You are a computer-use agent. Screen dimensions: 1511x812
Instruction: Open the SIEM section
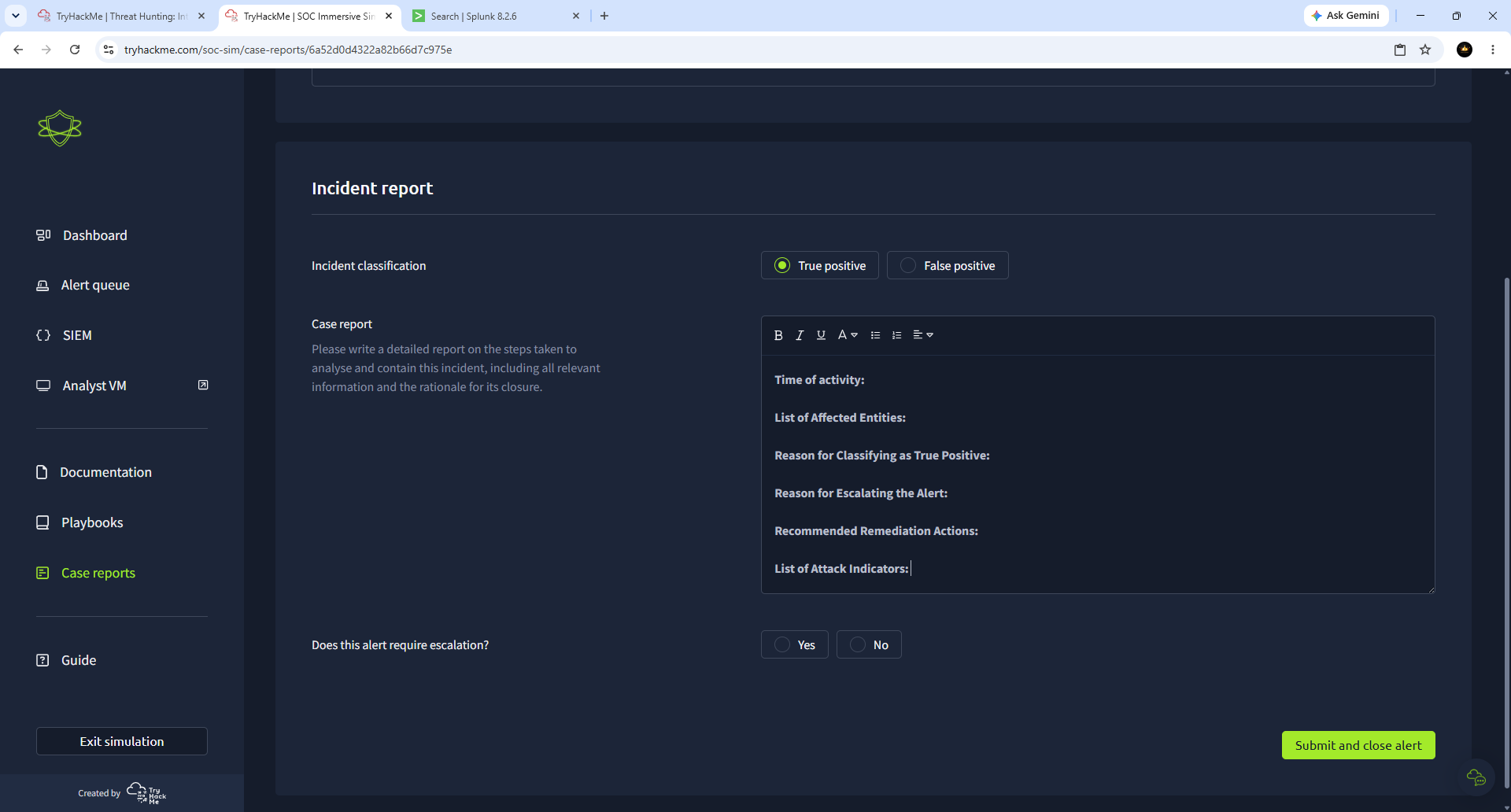(x=64, y=335)
